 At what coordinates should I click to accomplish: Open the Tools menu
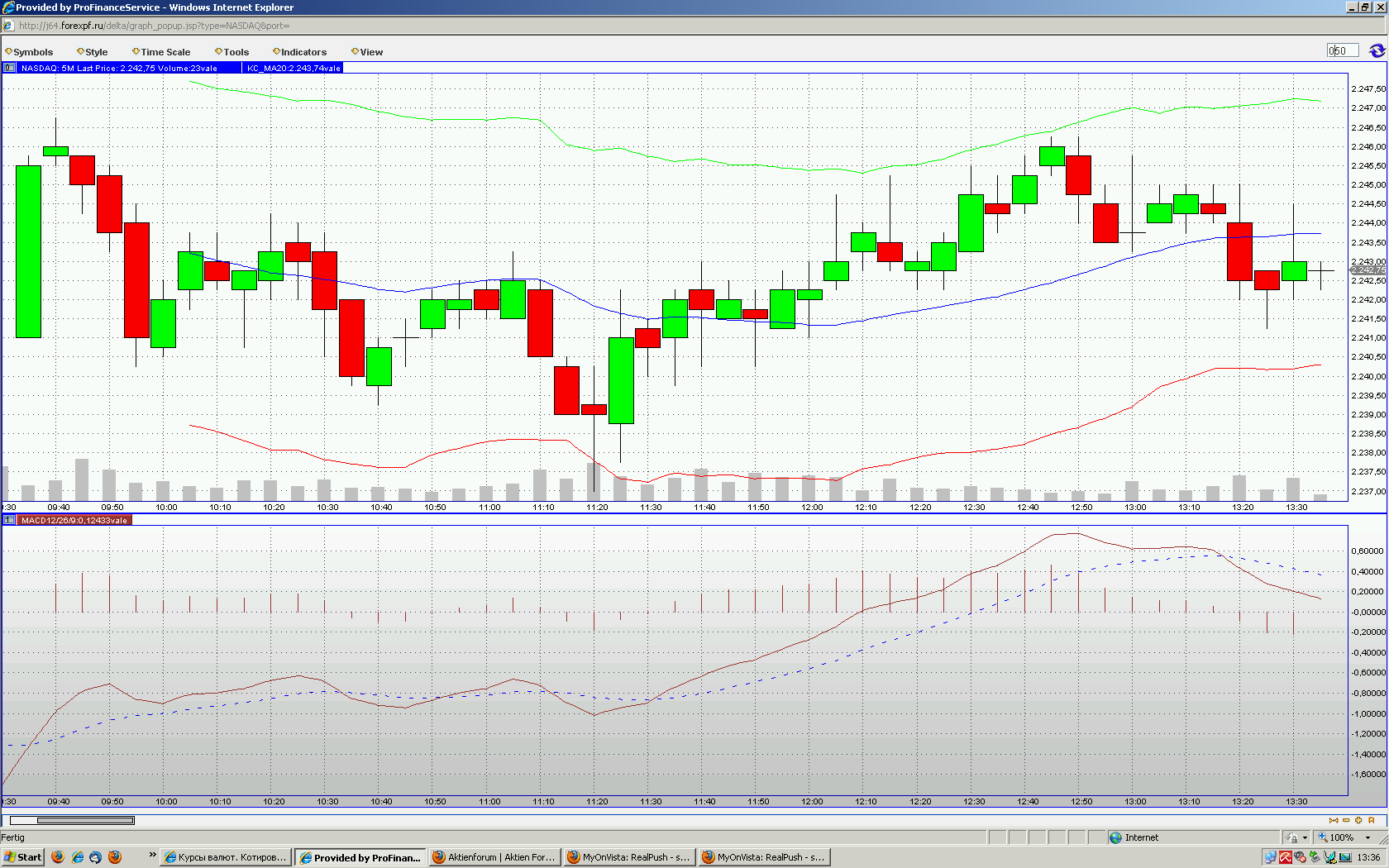click(x=231, y=52)
